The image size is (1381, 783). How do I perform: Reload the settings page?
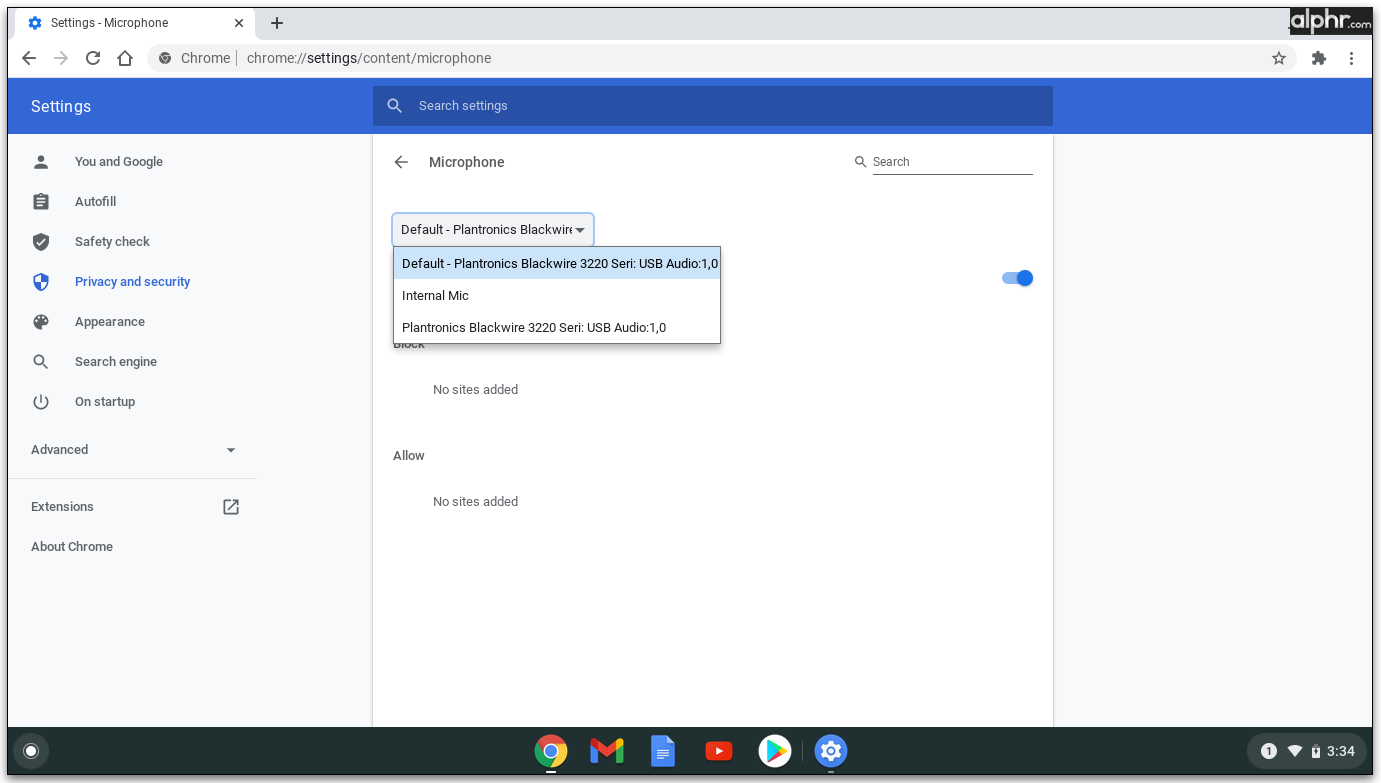pyautogui.click(x=93, y=58)
